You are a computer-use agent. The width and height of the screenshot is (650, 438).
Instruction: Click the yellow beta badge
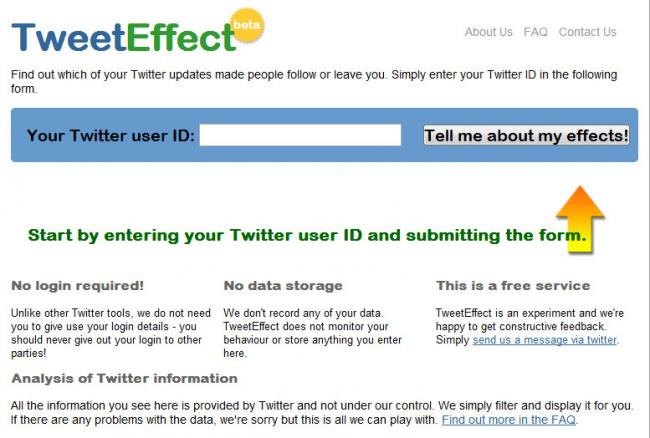(x=246, y=25)
